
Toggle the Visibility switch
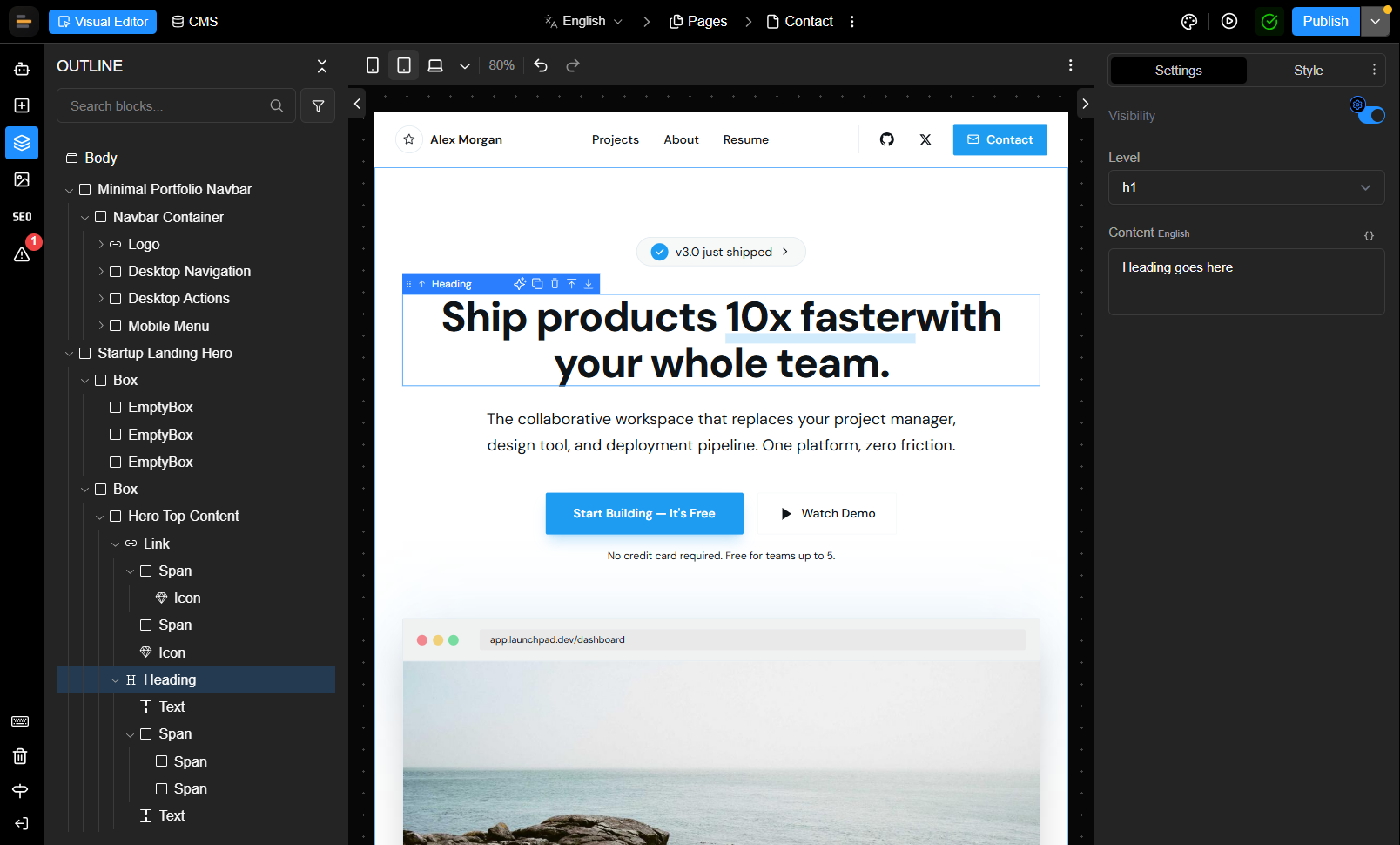pyautogui.click(x=1371, y=115)
